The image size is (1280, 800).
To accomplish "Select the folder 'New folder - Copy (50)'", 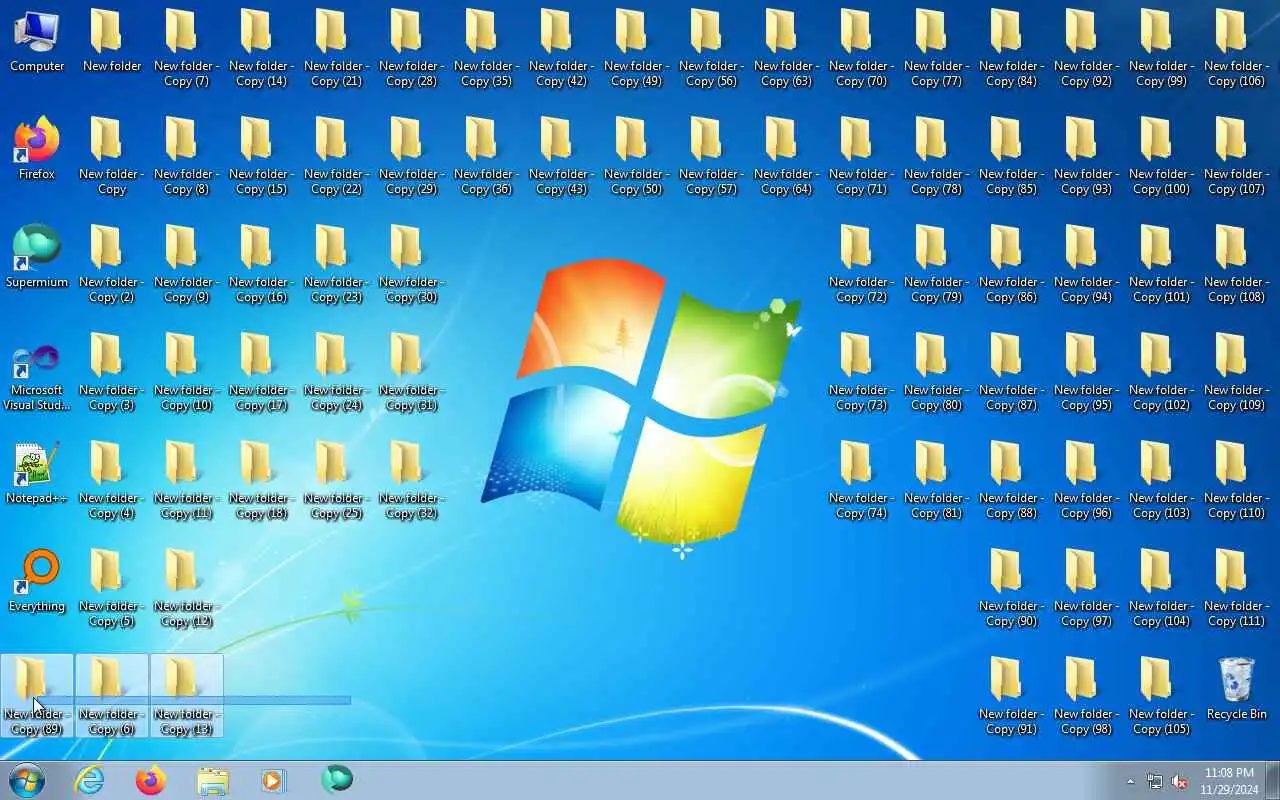I will (637, 156).
